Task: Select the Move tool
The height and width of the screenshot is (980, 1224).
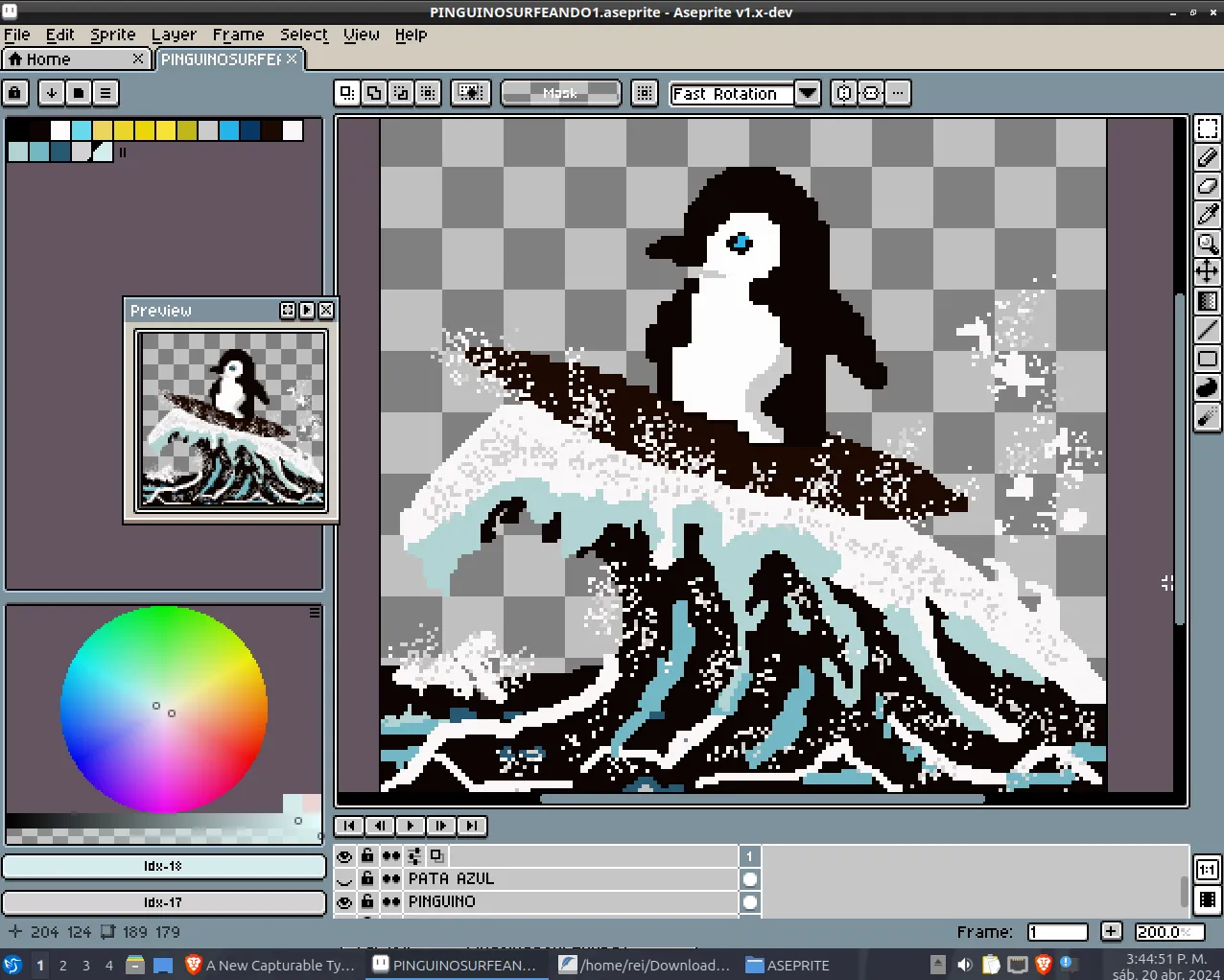Action: click(x=1207, y=271)
